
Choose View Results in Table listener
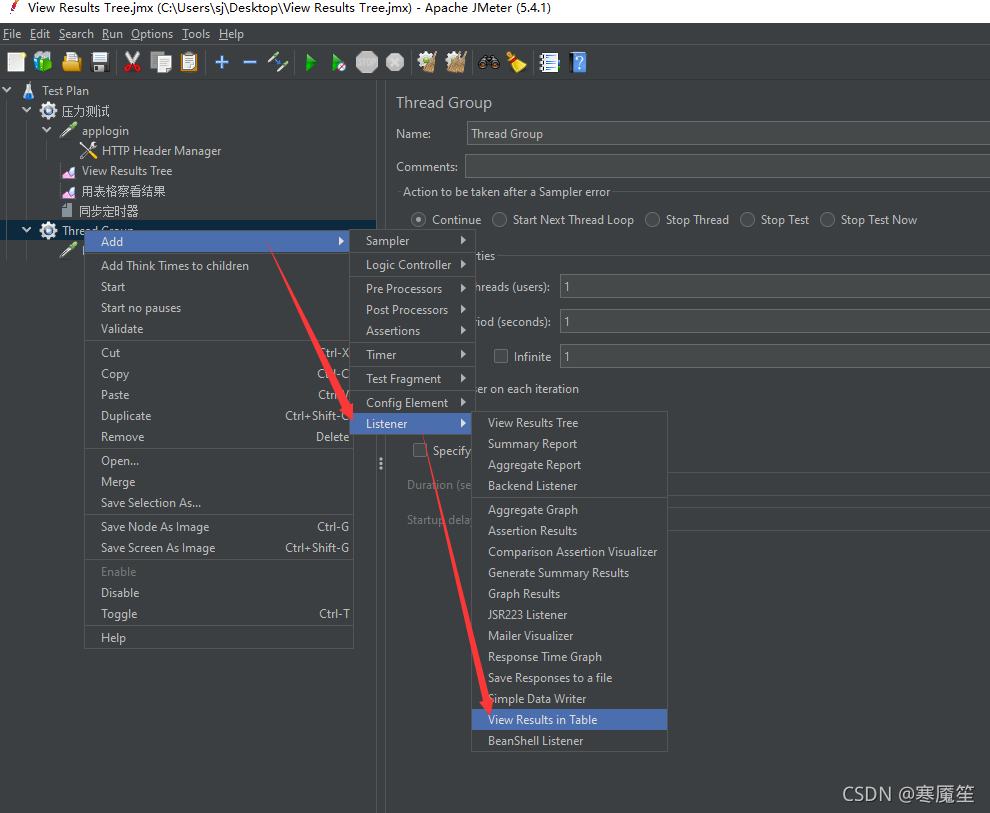[x=570, y=720]
